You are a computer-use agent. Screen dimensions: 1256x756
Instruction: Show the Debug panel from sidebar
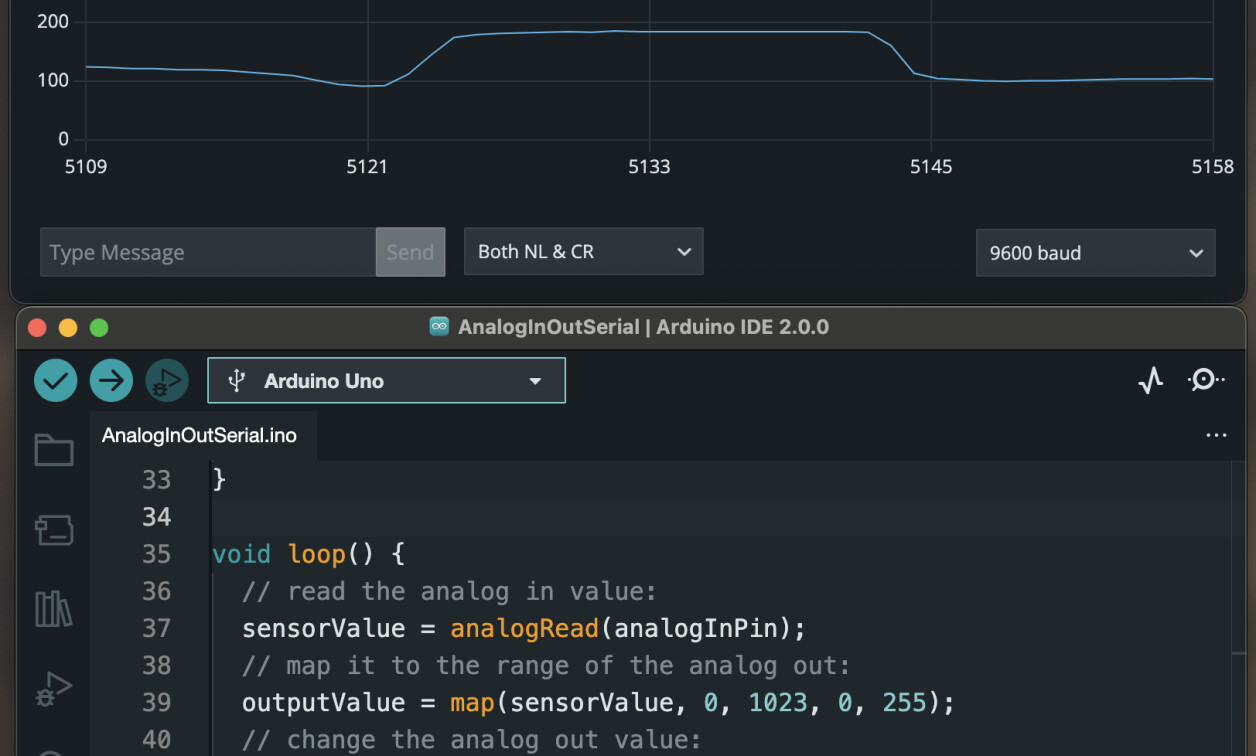point(54,689)
